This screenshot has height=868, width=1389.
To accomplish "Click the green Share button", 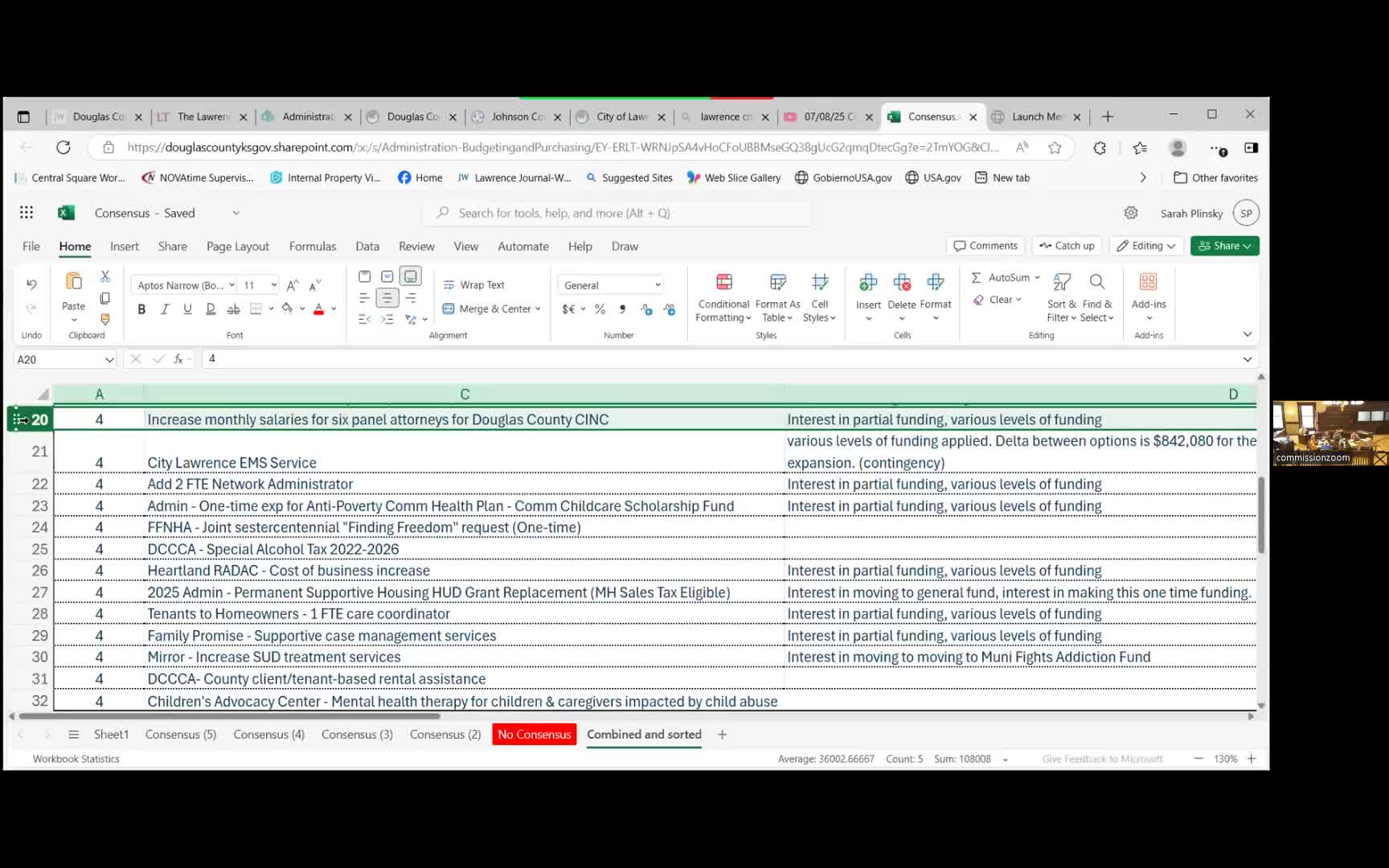I will tap(1223, 246).
